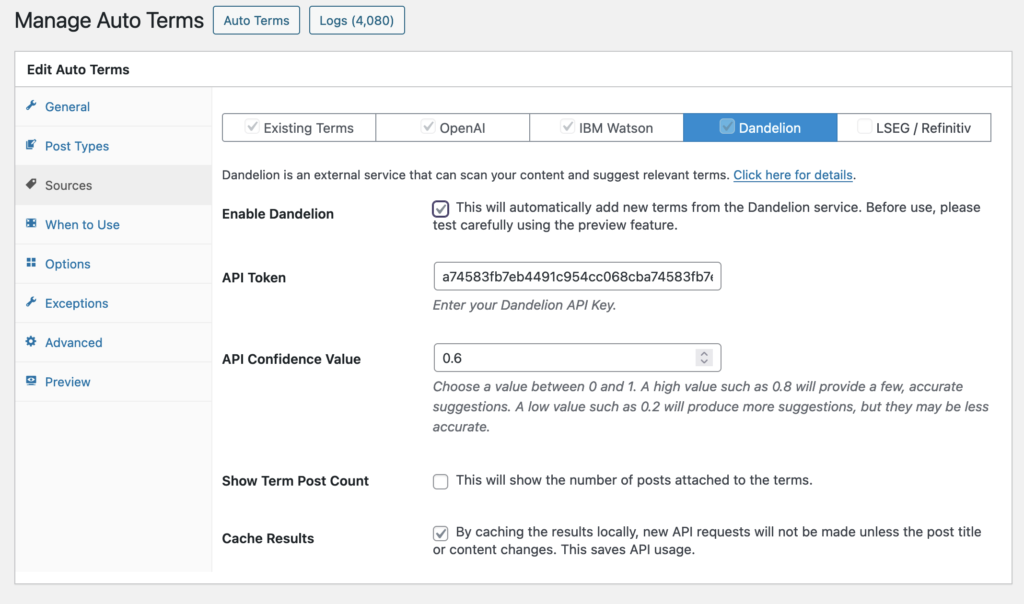Click the Auto Terms button
This screenshot has height=604, width=1024.
click(x=256, y=20)
